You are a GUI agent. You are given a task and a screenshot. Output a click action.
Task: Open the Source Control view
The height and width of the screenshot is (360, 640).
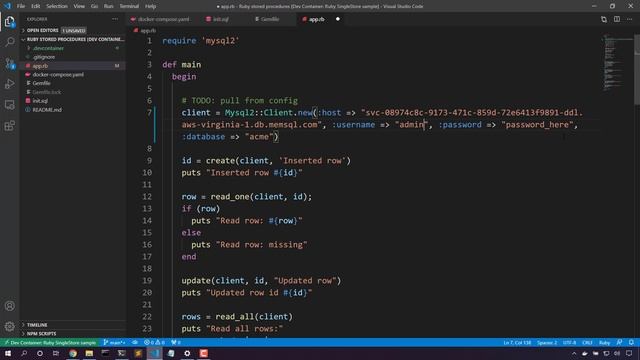[x=9, y=63]
